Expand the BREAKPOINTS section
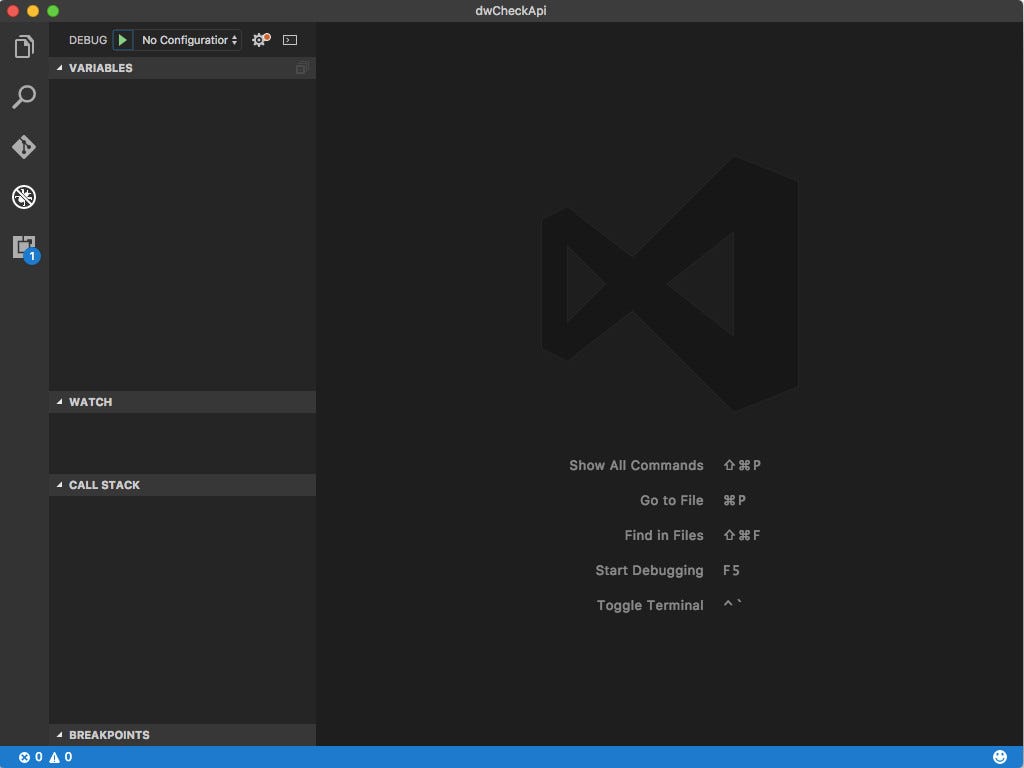Image resolution: width=1024 pixels, height=768 pixels. (x=182, y=735)
